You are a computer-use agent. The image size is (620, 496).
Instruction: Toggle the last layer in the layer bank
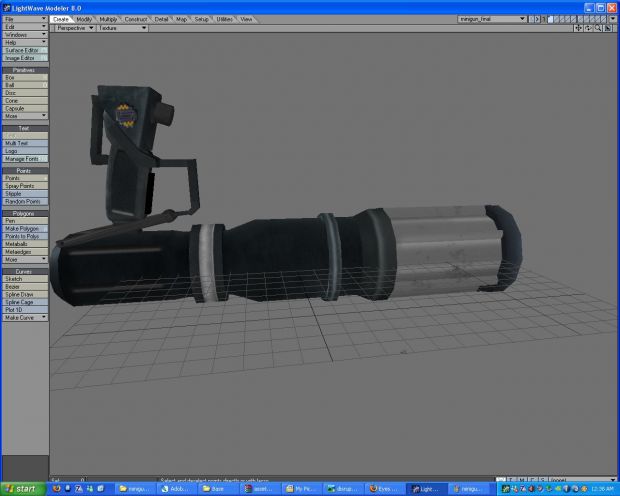click(603, 19)
